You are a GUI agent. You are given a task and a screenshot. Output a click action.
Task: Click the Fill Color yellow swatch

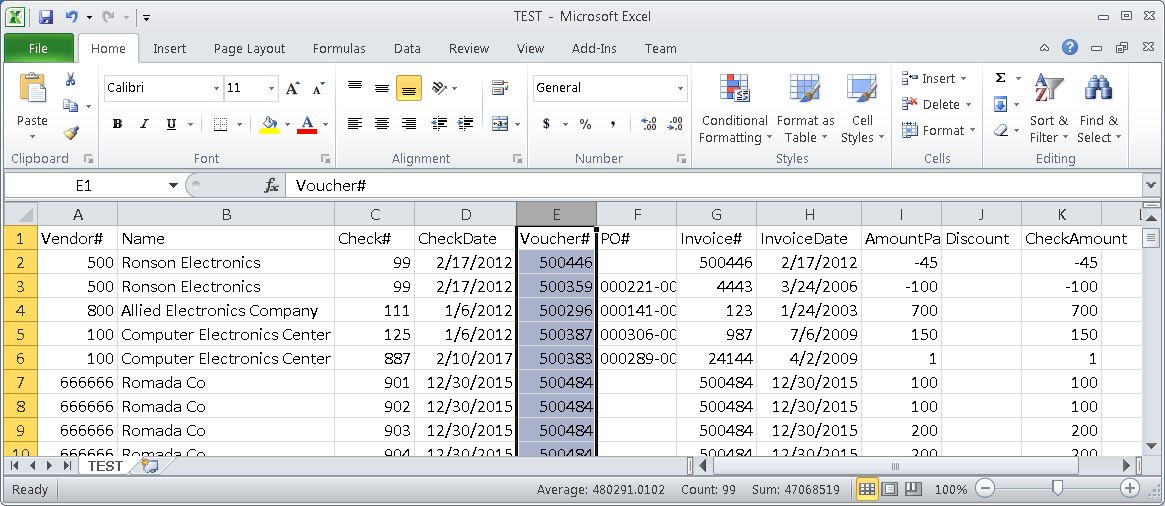tap(269, 124)
